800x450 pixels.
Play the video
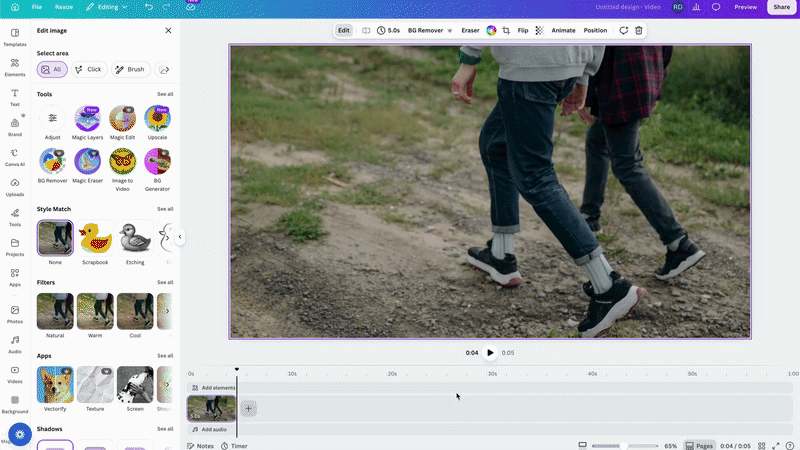pos(490,353)
